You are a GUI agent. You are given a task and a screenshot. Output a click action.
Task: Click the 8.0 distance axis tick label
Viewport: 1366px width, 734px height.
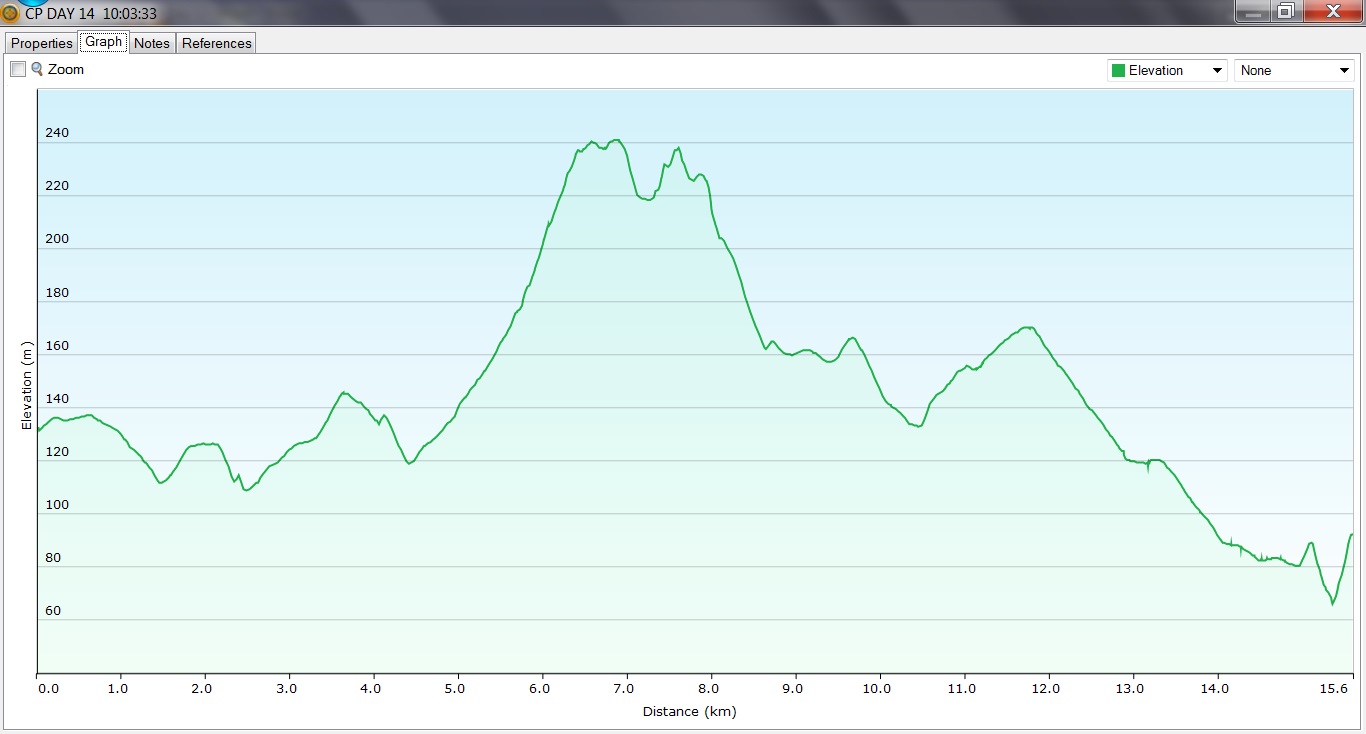pyautogui.click(x=710, y=689)
